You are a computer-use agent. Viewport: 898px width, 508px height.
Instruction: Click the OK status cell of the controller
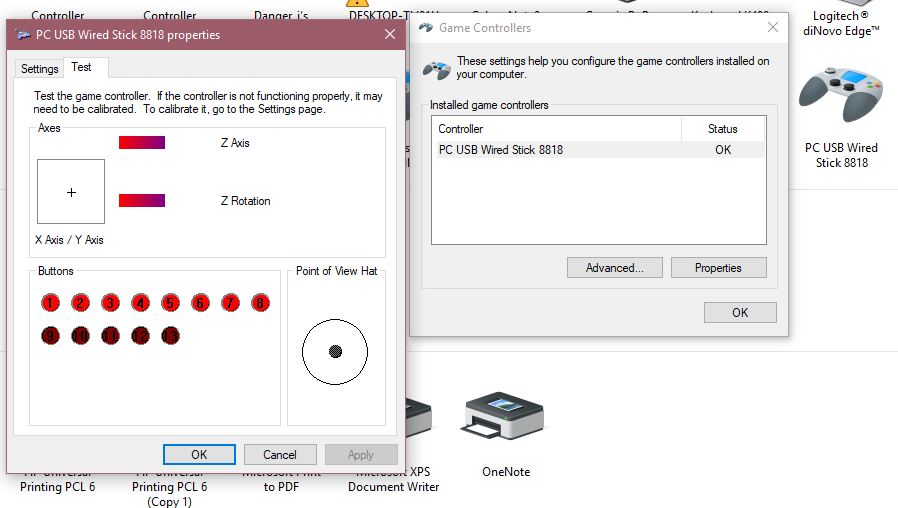pyautogui.click(x=723, y=149)
